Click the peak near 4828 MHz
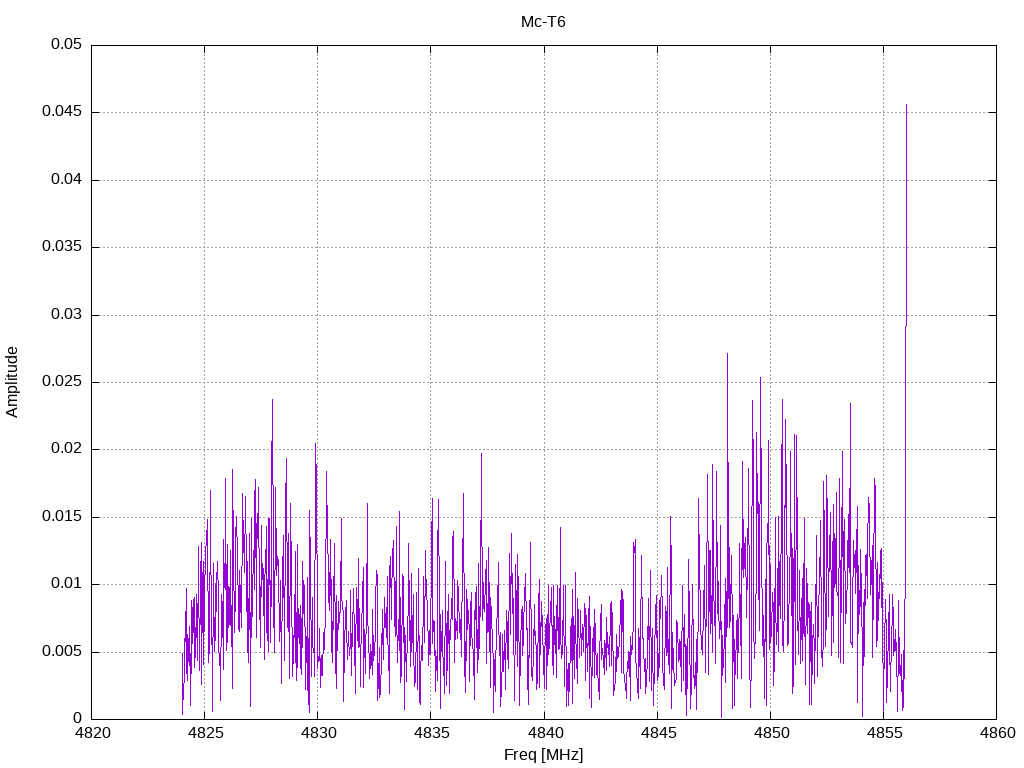Image resolution: width=1024 pixels, height=768 pixels. pyautogui.click(x=272, y=400)
